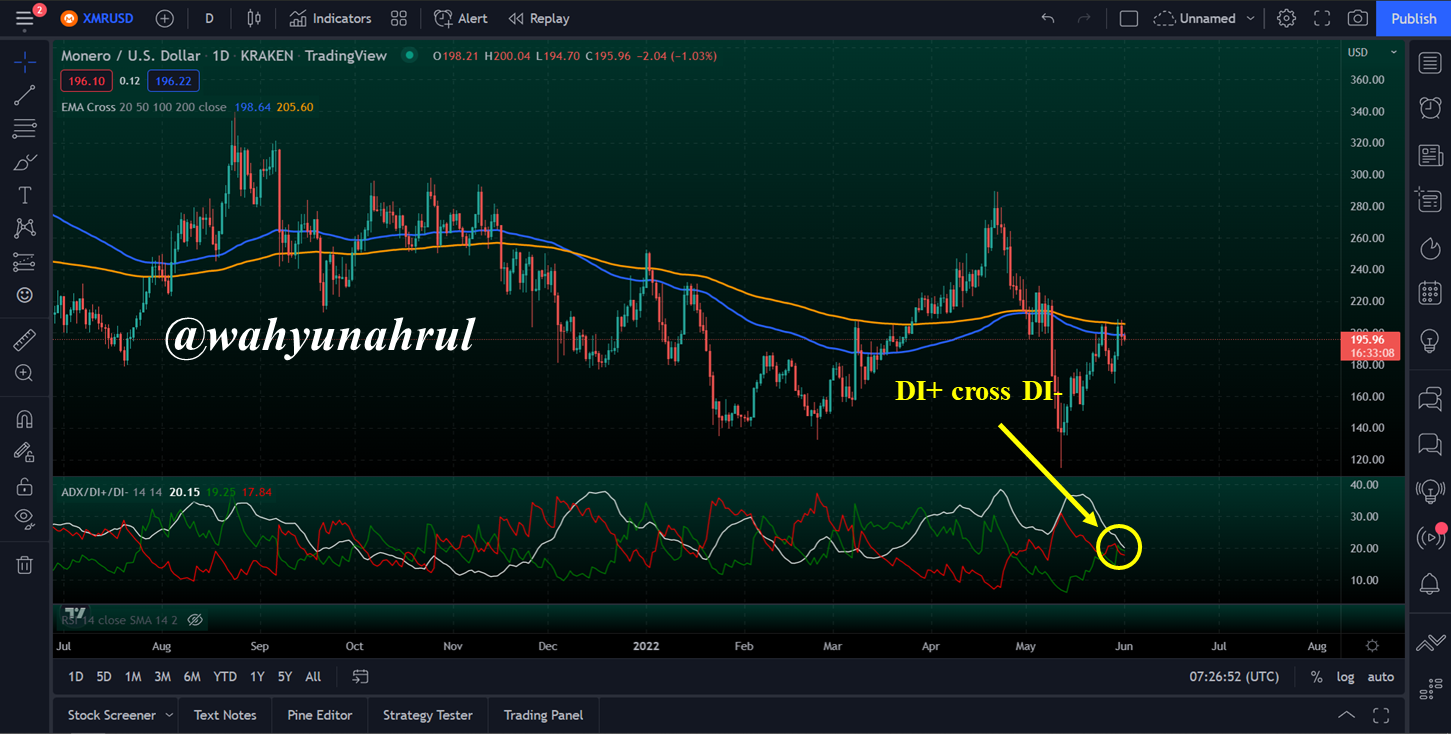The image size is (1451, 734).
Task: Toggle RSI indicator visibility with the eye icon
Action: point(195,620)
